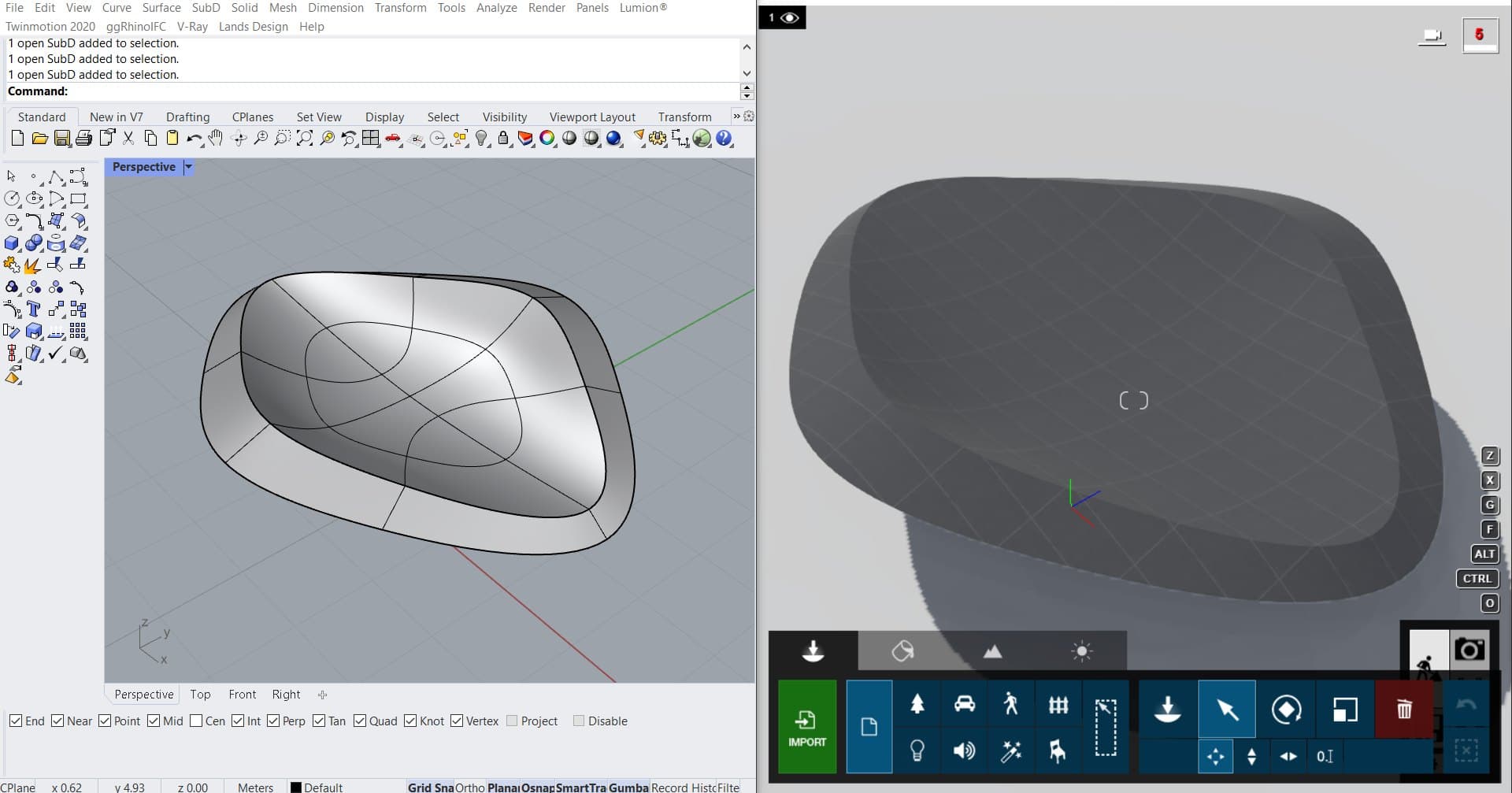Toggle the Project osnap checkbox

(x=512, y=721)
